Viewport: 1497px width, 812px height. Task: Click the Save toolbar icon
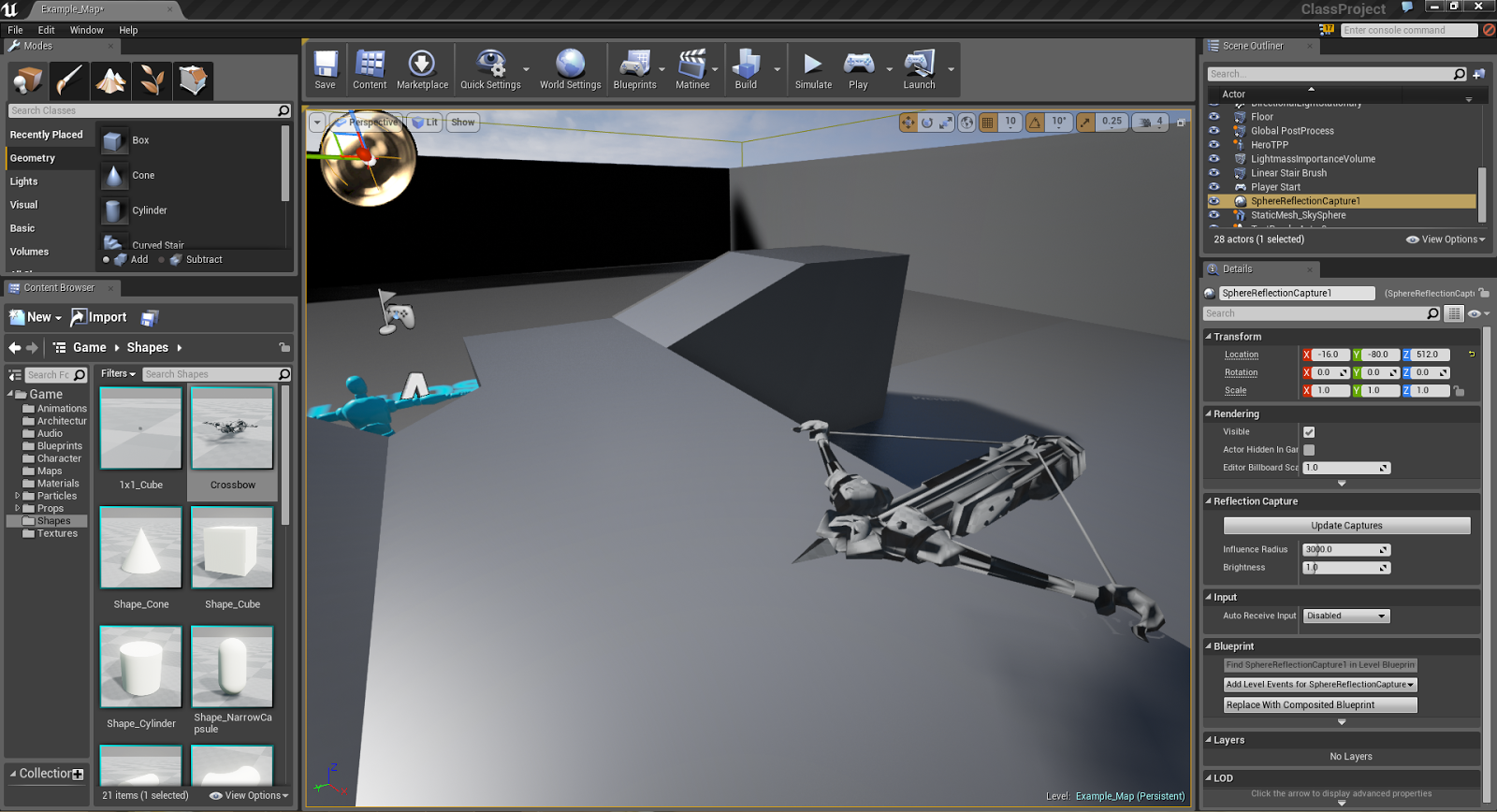325,69
